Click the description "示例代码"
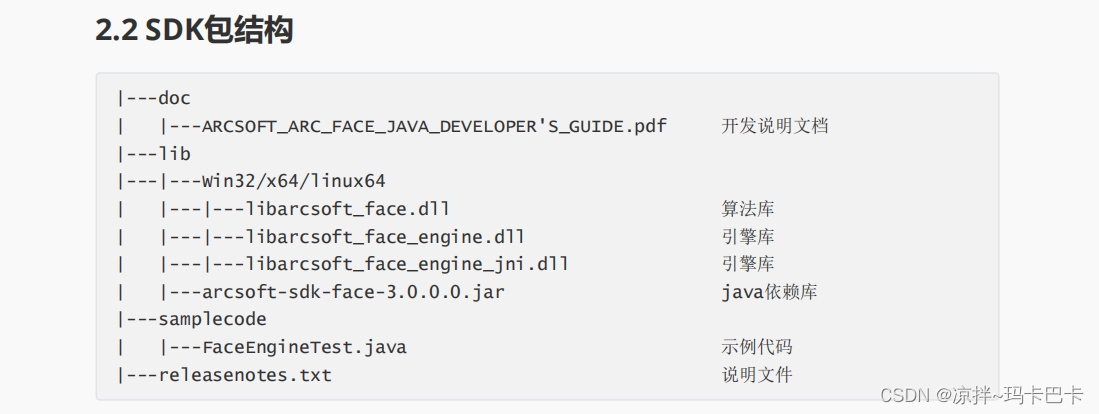Image resolution: width=1099 pixels, height=414 pixels. pos(757,347)
